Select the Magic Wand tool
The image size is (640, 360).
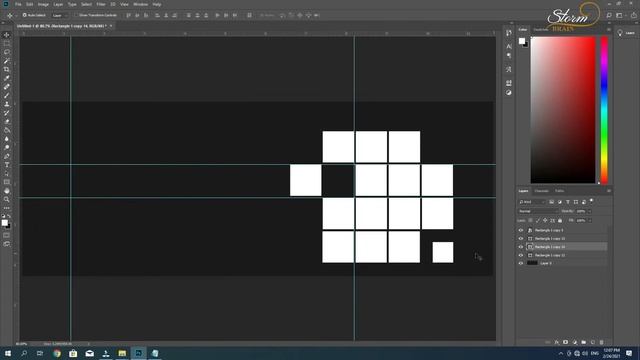(7, 61)
